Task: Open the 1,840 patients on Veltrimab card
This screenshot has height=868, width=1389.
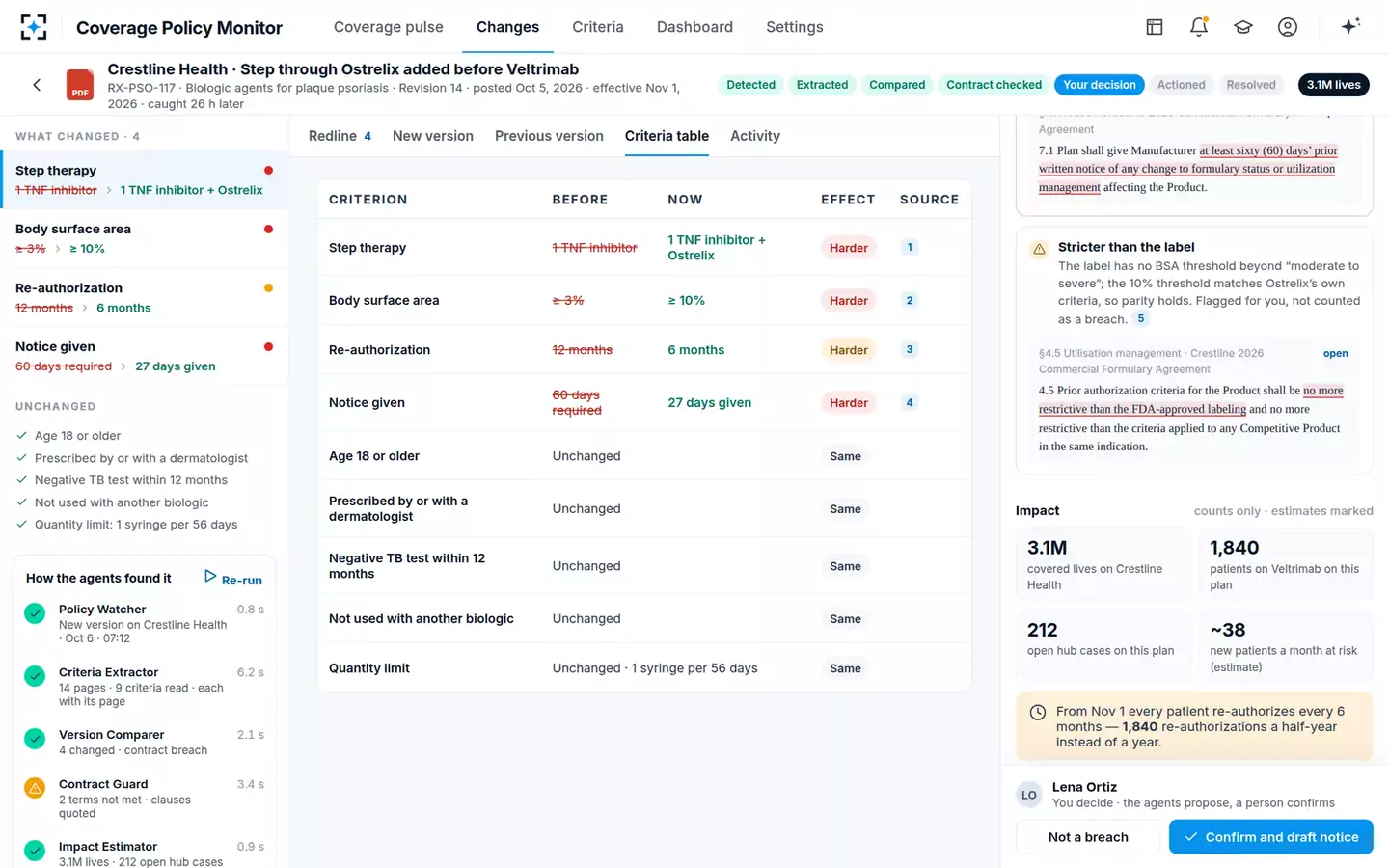Action: 1285,564
